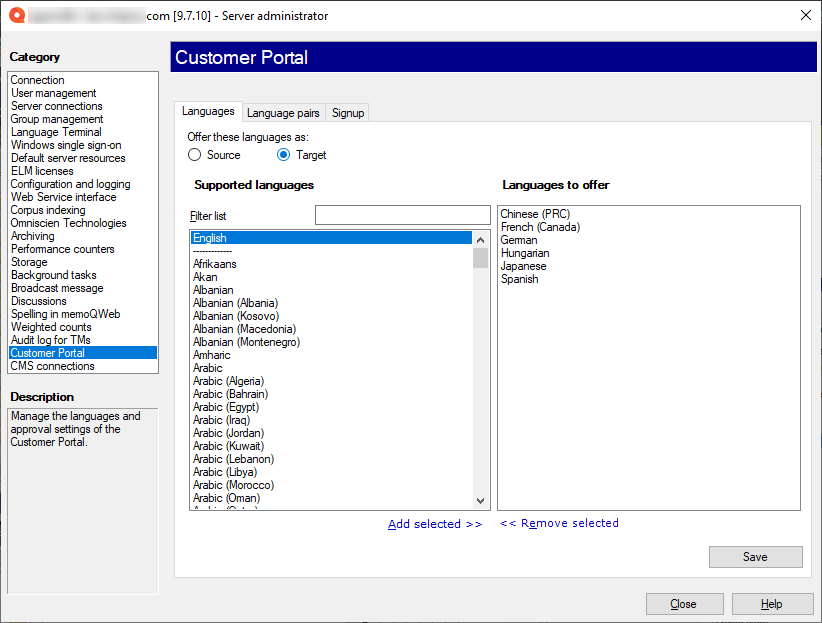Open the Languages tab
822x623 pixels.
(208, 112)
